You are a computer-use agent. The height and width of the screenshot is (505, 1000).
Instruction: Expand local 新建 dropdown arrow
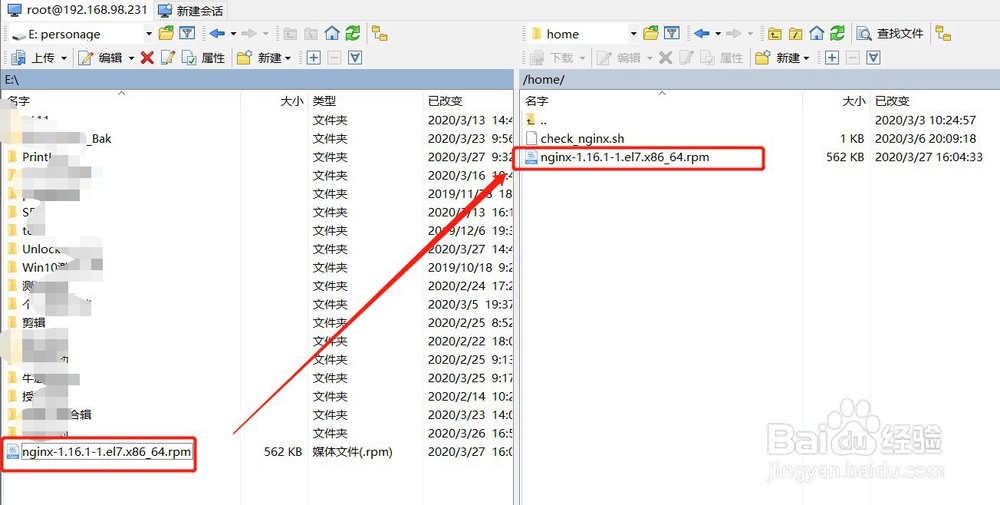pyautogui.click(x=288, y=58)
